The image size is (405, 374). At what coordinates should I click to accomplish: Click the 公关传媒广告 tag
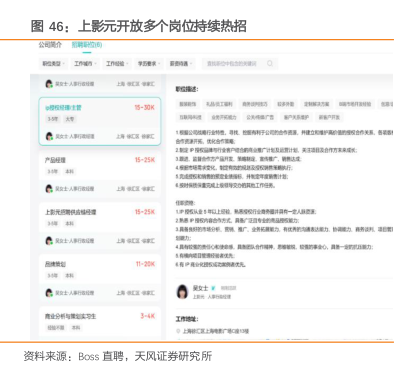[260, 117]
